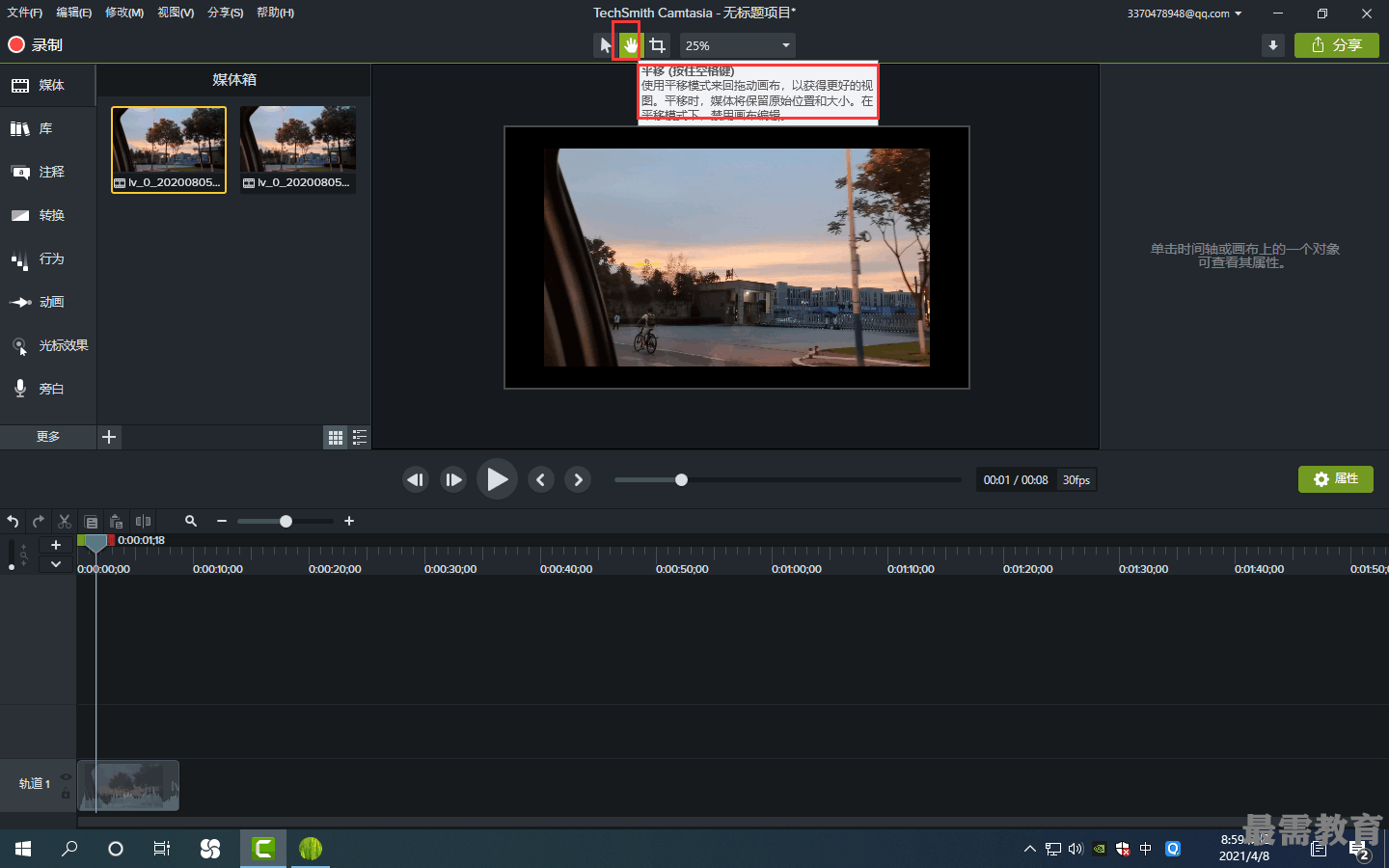Open the 帮助(H) menu

pos(276,13)
